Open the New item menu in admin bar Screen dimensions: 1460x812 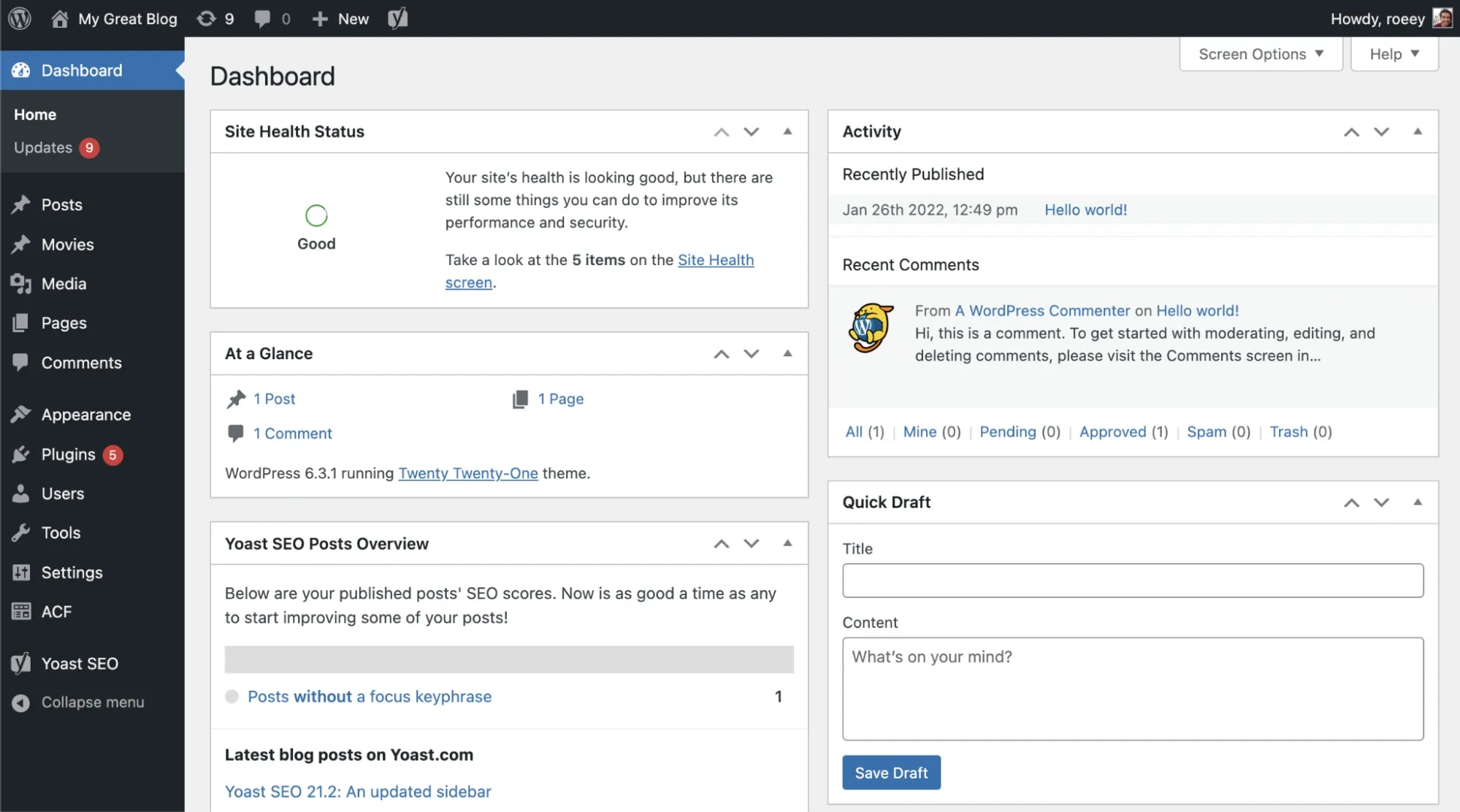tap(340, 18)
